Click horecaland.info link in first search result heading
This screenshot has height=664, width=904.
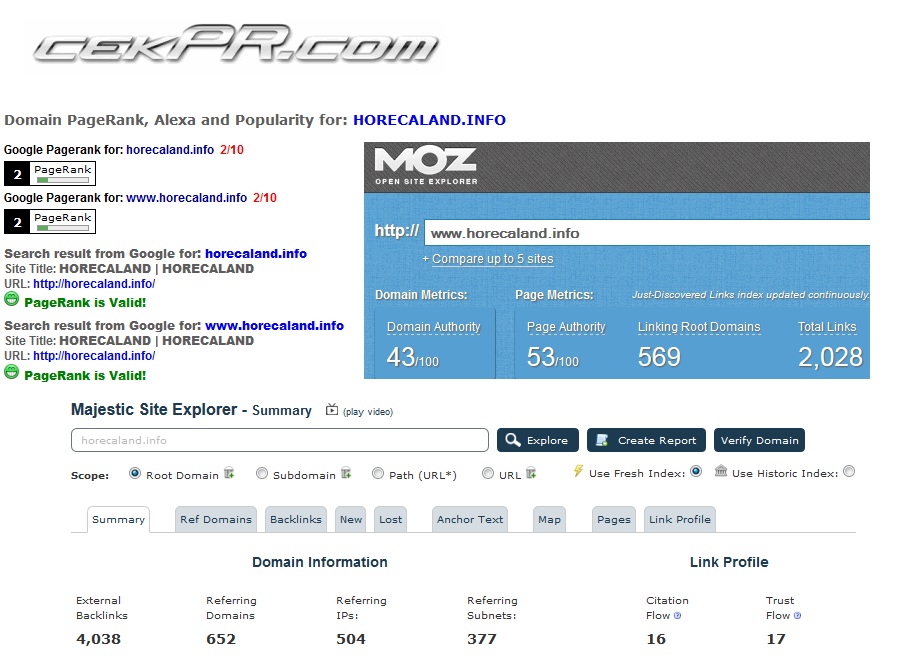tap(256, 254)
